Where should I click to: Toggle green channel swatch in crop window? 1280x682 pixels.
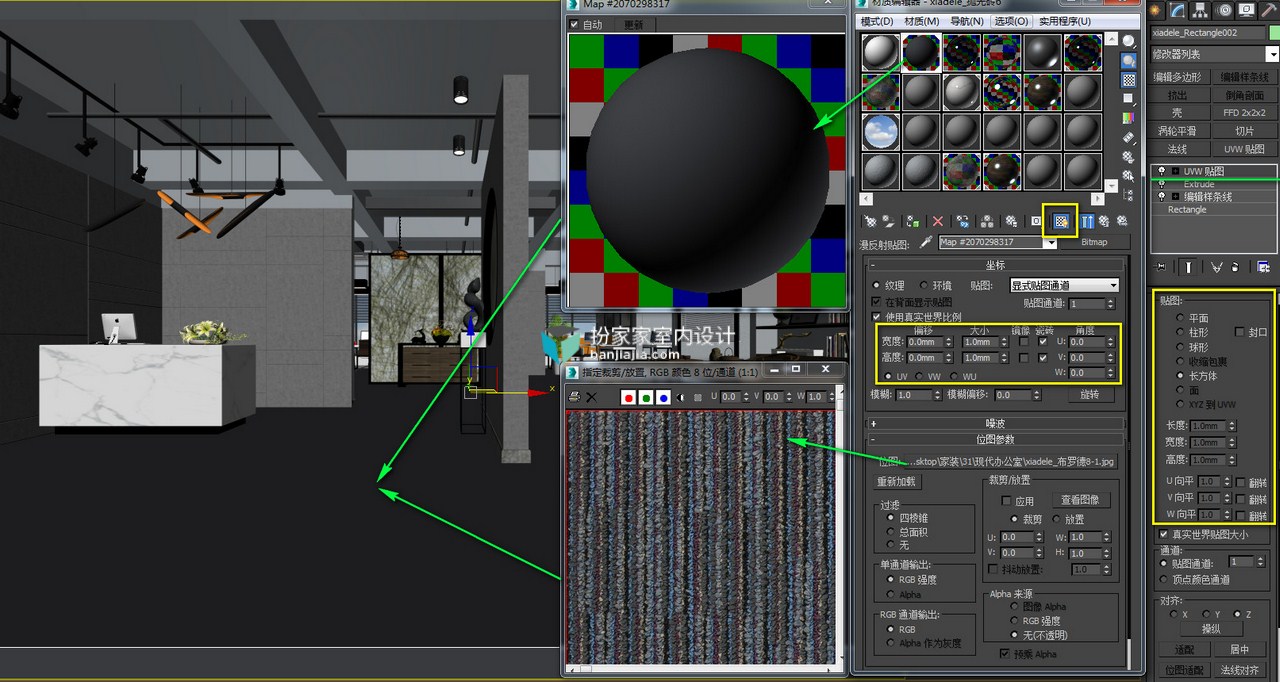[645, 397]
